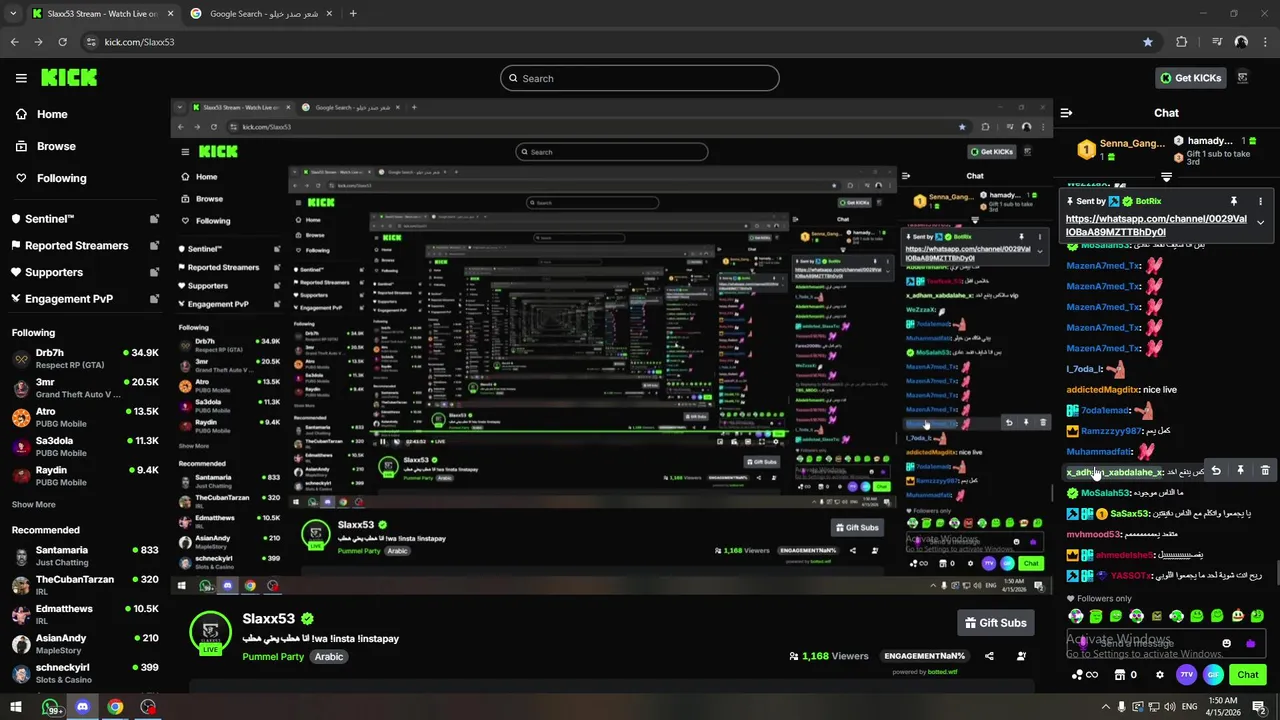Open Windows notification center icon
The height and width of the screenshot is (720, 1280).
(1259, 707)
